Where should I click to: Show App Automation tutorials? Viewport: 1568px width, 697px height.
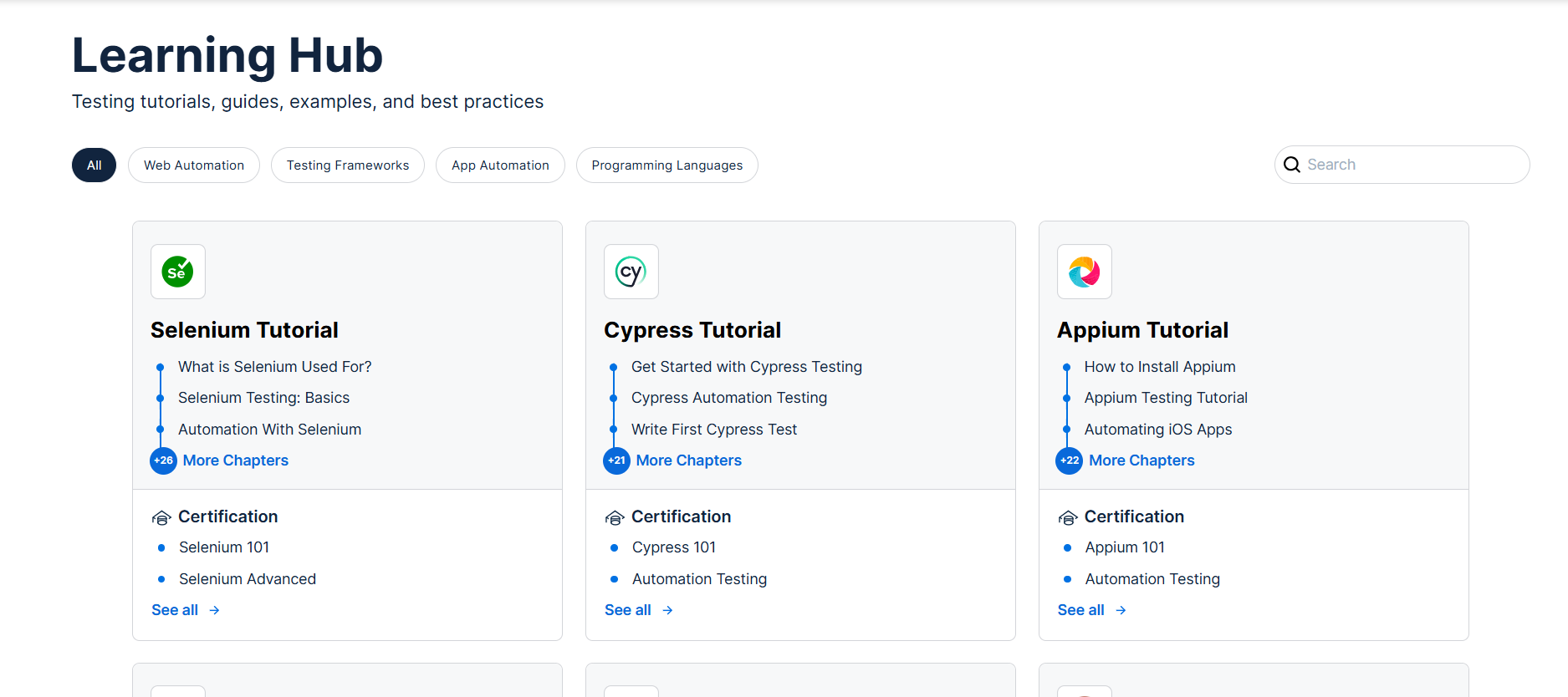coord(500,165)
